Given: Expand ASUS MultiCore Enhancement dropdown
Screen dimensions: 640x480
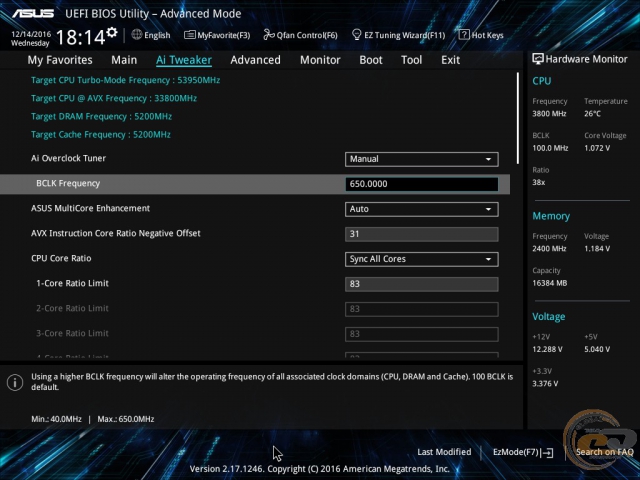Looking at the screenshot, I should pyautogui.click(x=421, y=209).
